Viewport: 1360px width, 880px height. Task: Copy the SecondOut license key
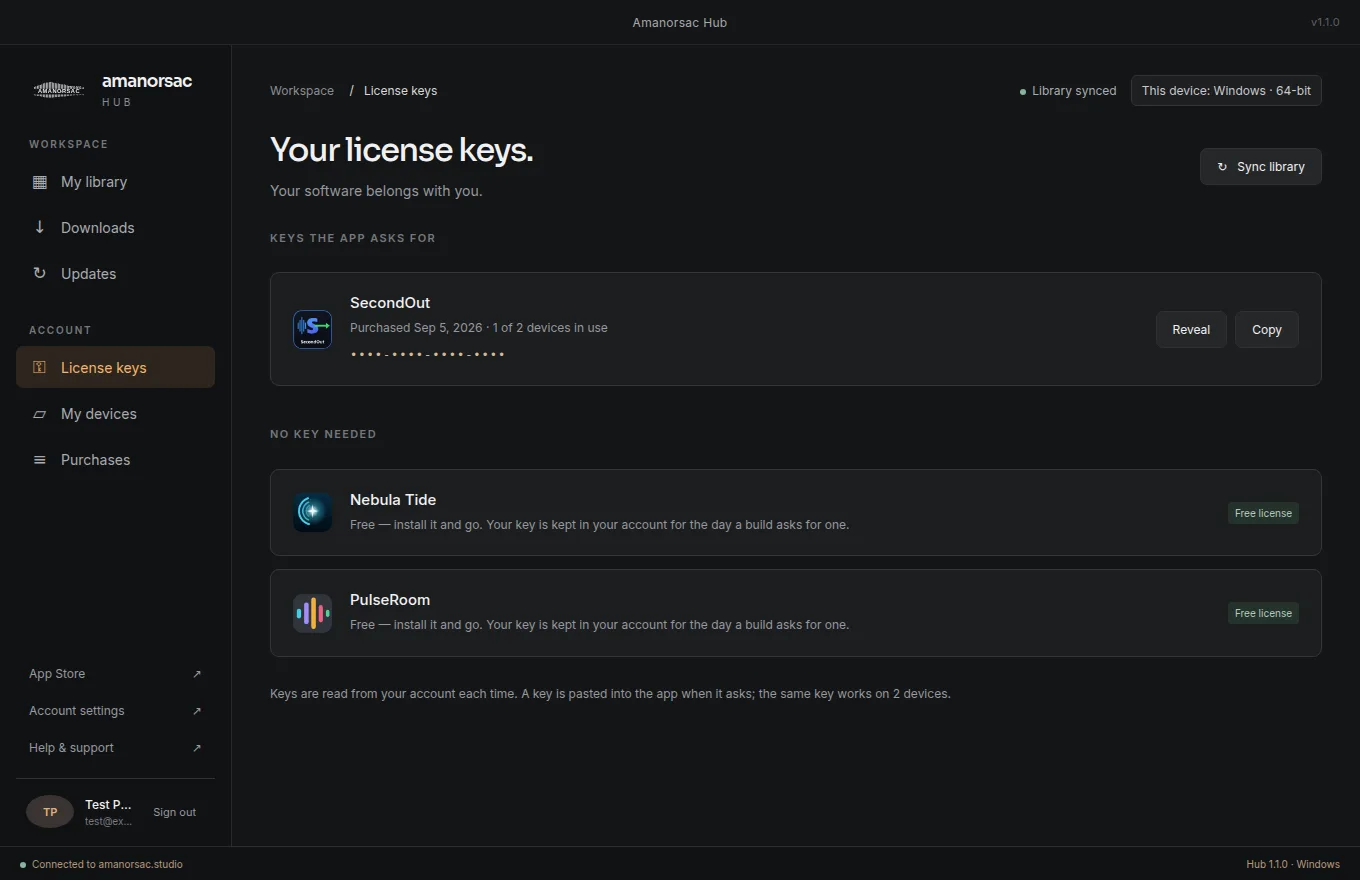point(1267,329)
